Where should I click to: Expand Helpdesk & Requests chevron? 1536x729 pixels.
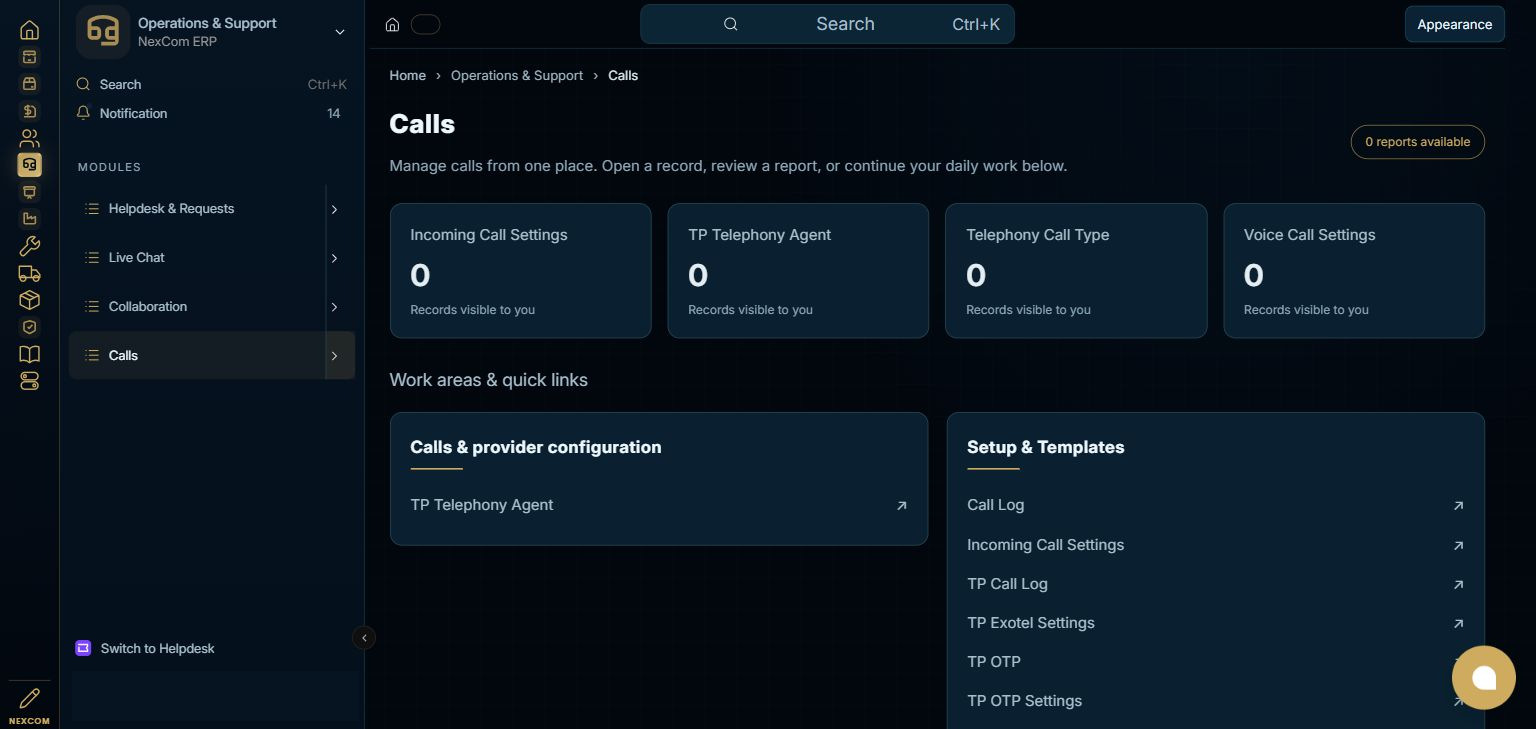click(x=334, y=209)
